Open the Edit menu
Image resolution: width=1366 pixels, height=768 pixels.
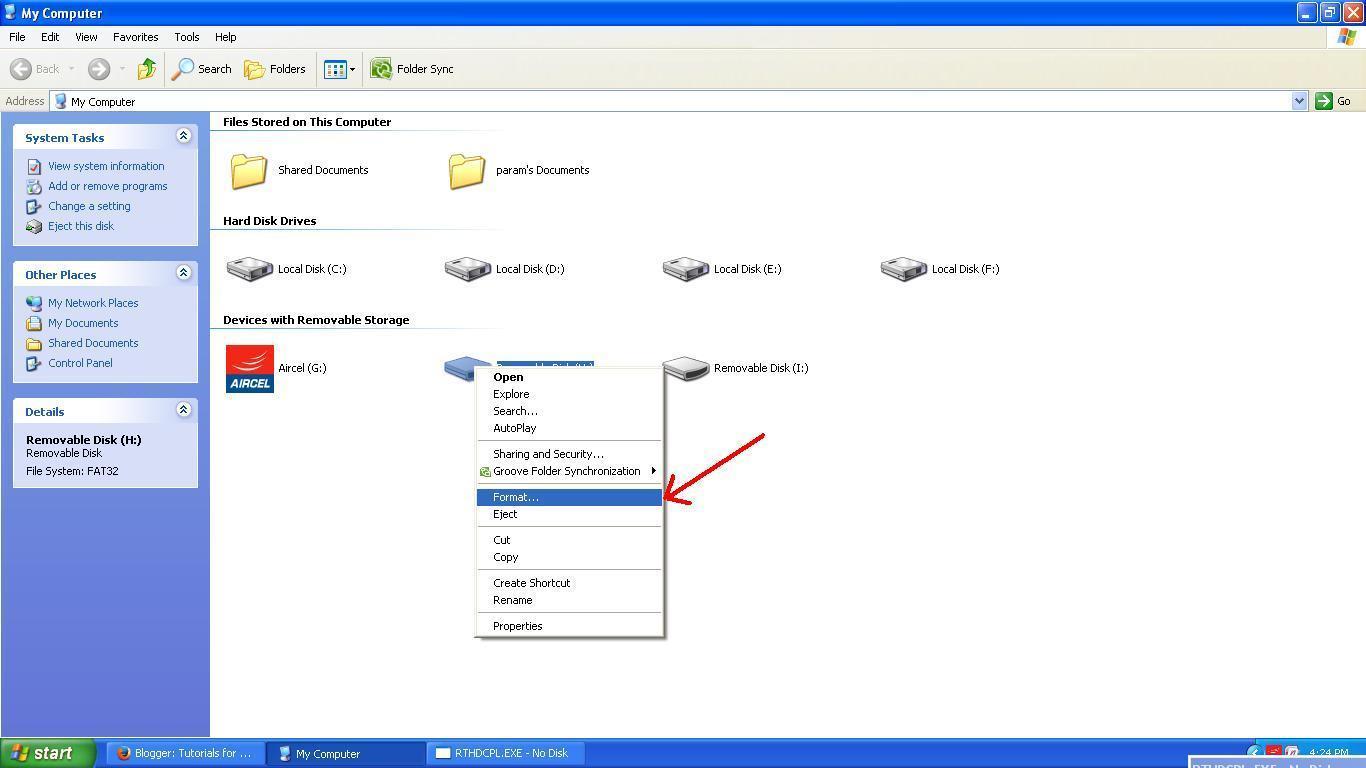(50, 37)
